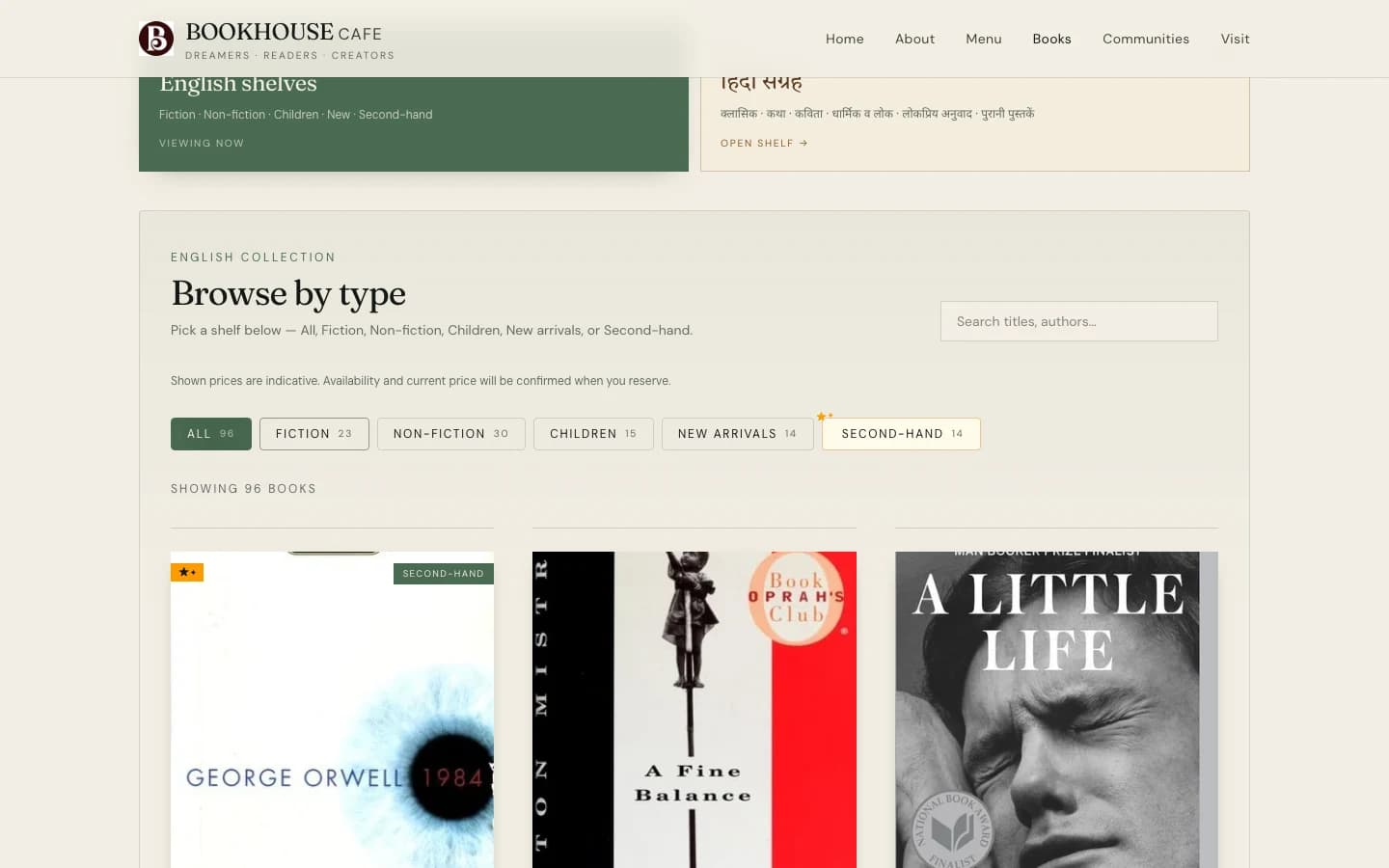Click the Shown prices are indicative note
The width and height of the screenshot is (1389, 868).
(x=421, y=381)
